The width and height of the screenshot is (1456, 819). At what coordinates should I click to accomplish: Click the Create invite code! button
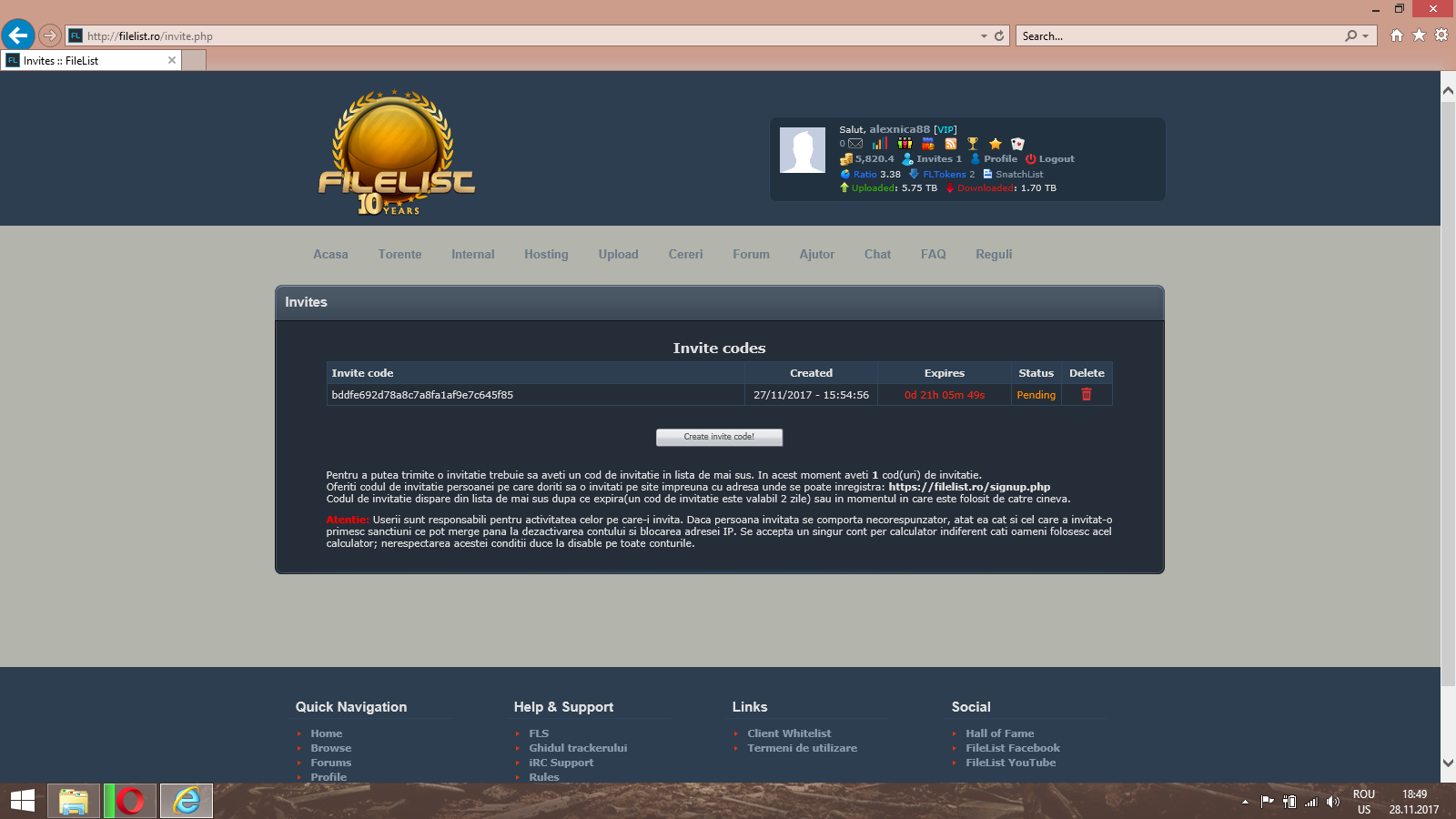tap(719, 437)
